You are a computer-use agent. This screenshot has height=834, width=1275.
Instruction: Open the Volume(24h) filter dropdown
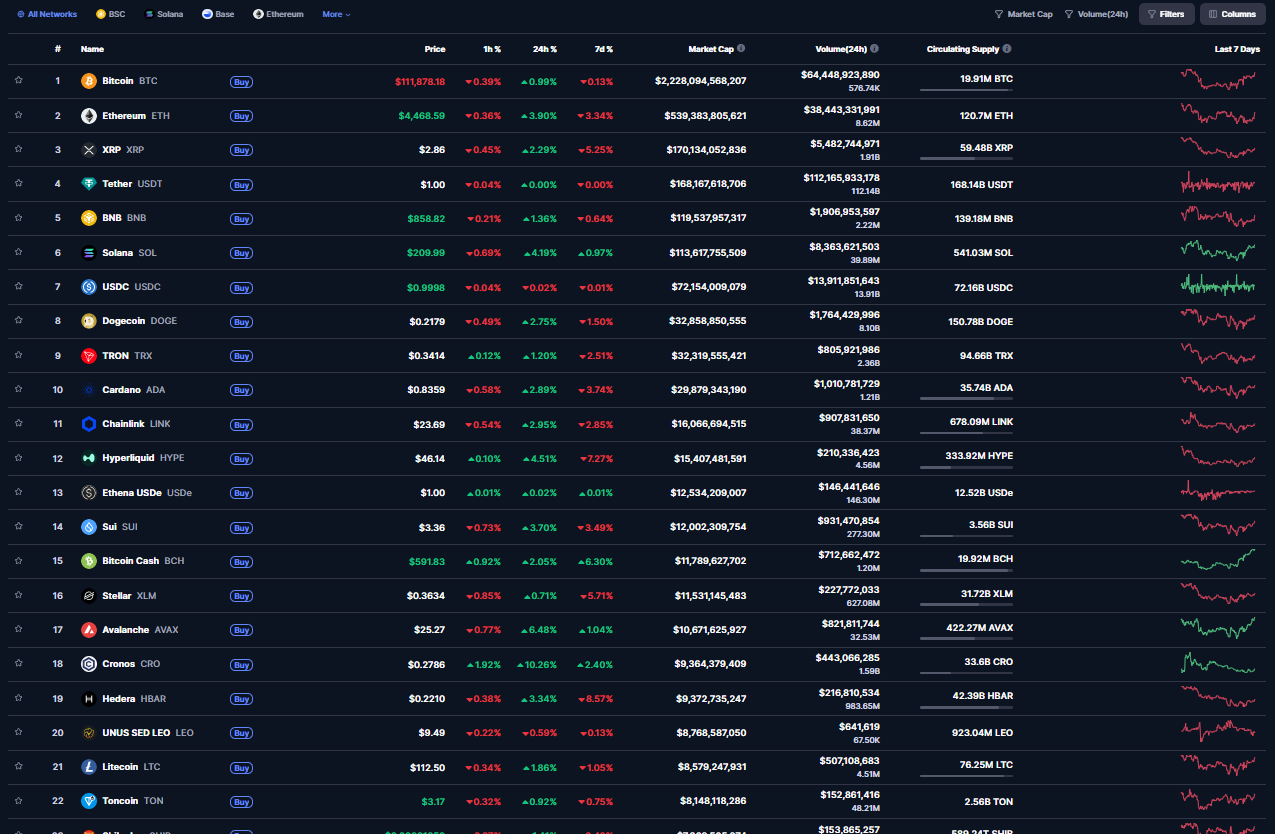(1096, 14)
